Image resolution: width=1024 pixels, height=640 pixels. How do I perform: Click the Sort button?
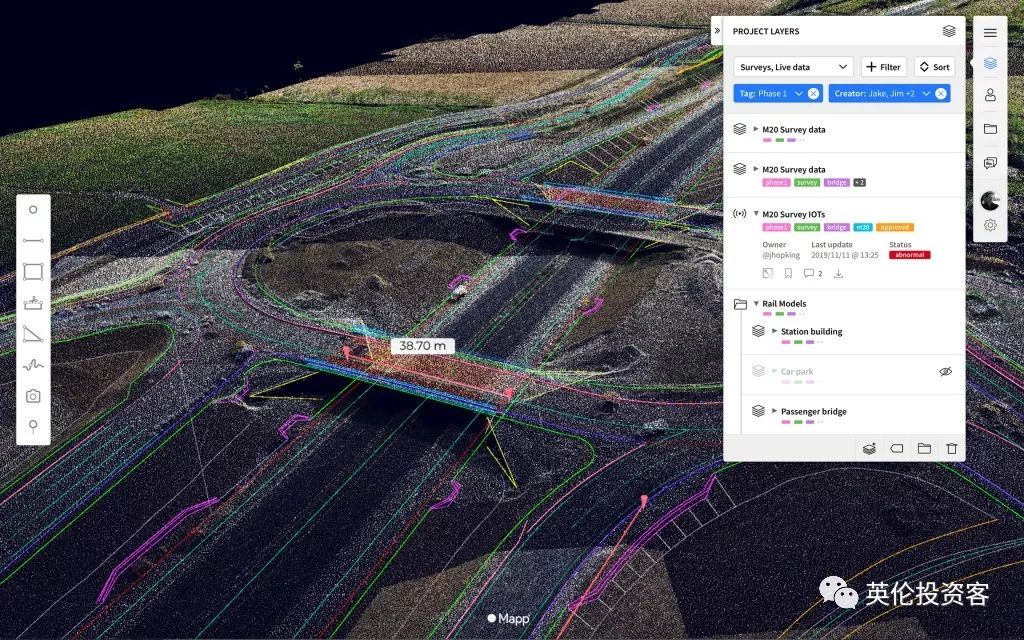(935, 67)
